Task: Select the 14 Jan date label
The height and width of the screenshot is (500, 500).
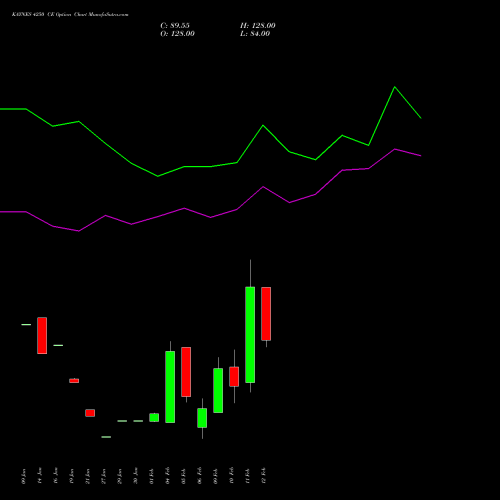Action: coord(40,476)
